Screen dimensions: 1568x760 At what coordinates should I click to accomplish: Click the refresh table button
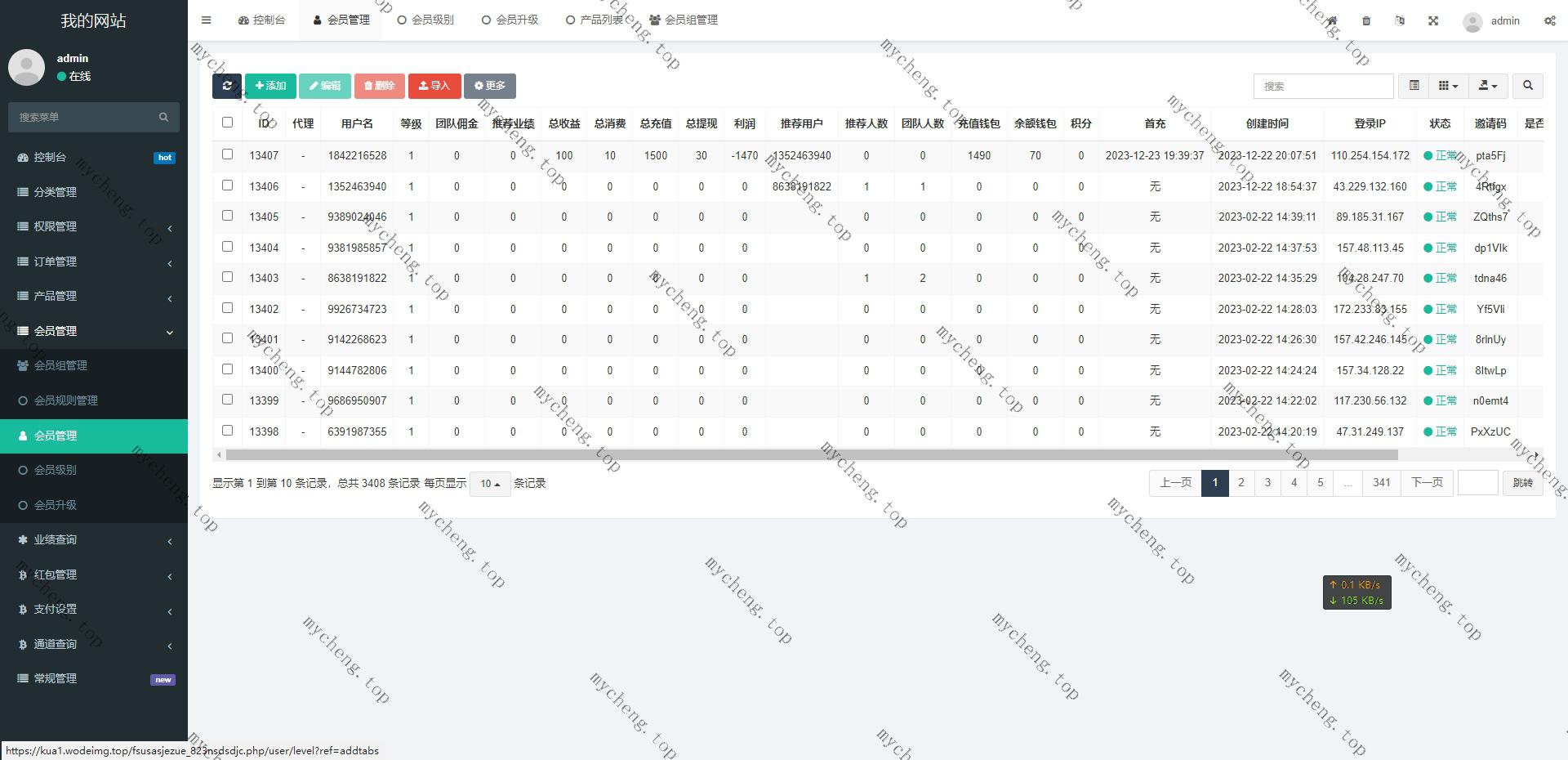[x=227, y=86]
